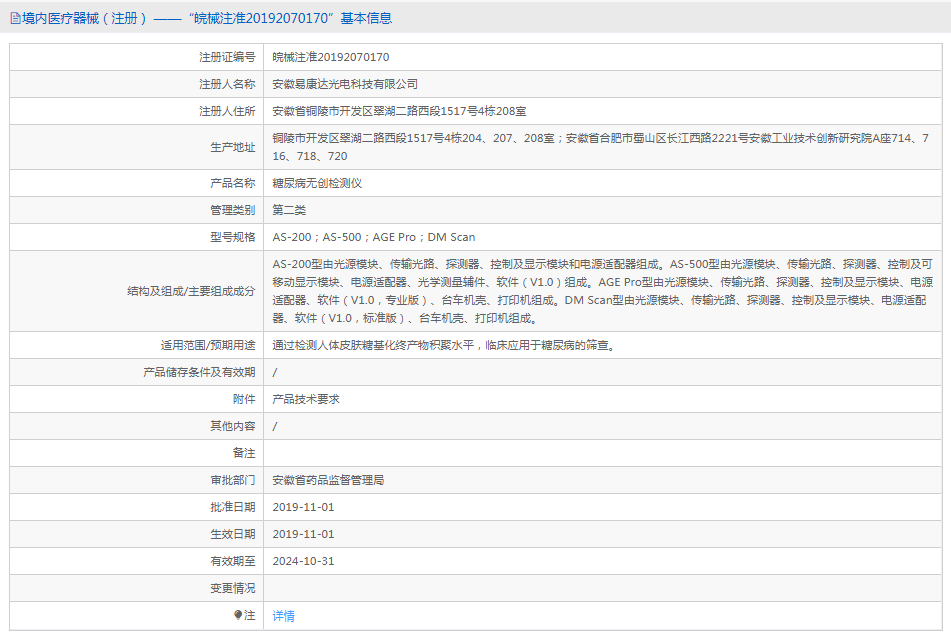Viewport: 951px width, 639px height.
Task: Click the 结构及组成/主要组成成分 row label
Action: (191, 291)
